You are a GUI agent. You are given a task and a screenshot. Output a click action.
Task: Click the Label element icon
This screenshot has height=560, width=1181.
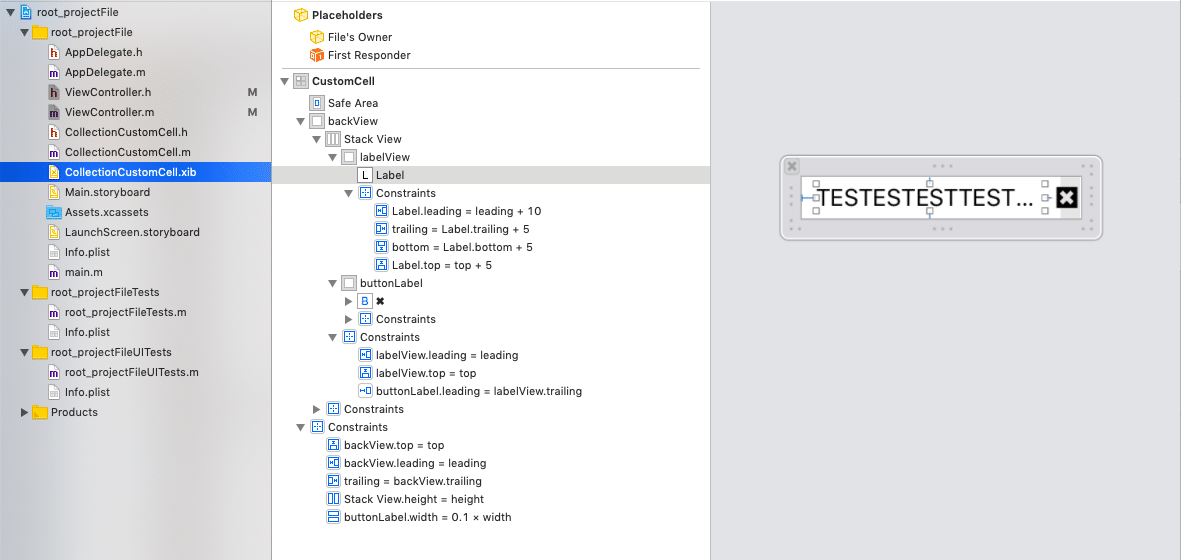coord(365,175)
